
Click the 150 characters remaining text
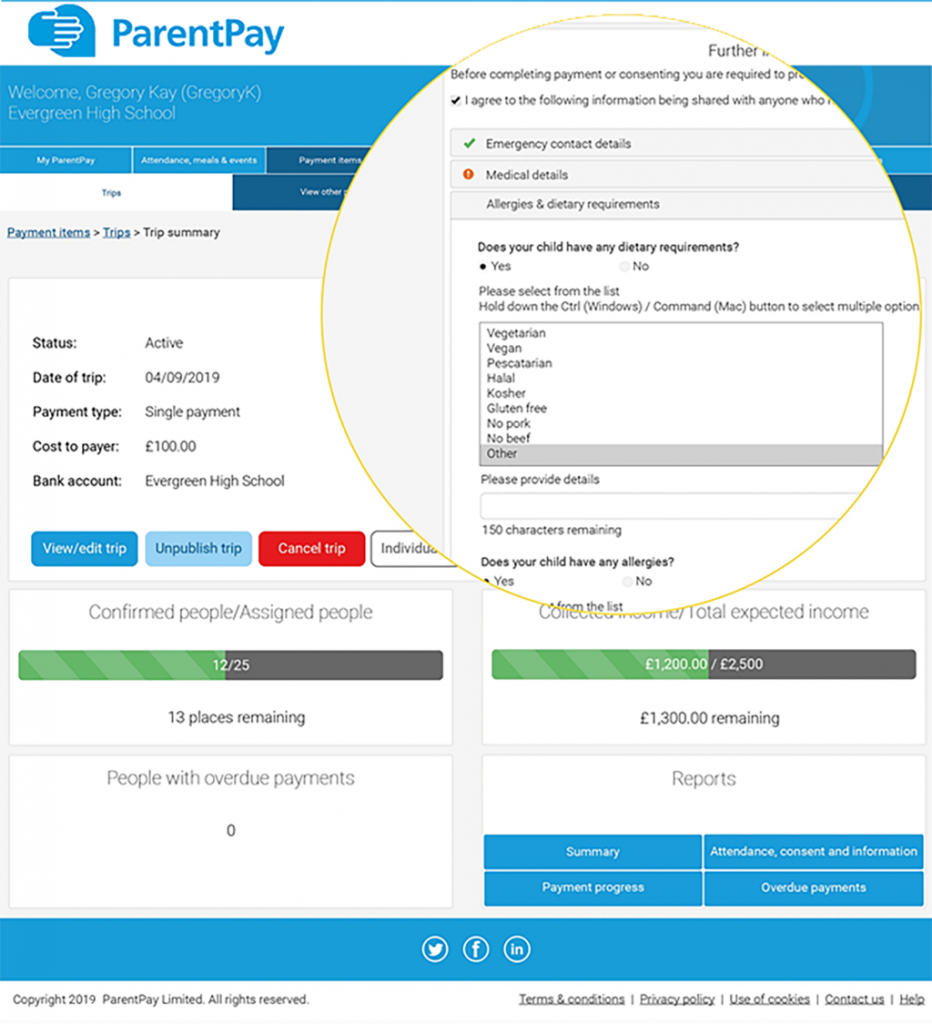point(552,530)
